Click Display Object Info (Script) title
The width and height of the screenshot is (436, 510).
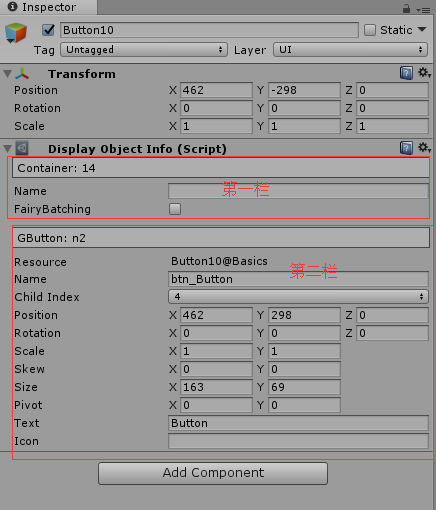(137, 149)
